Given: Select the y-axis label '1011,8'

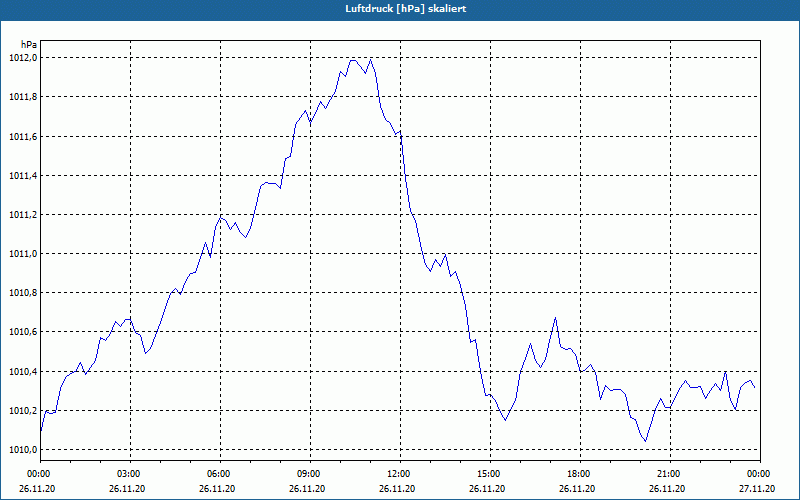Looking at the screenshot, I should (23, 97).
